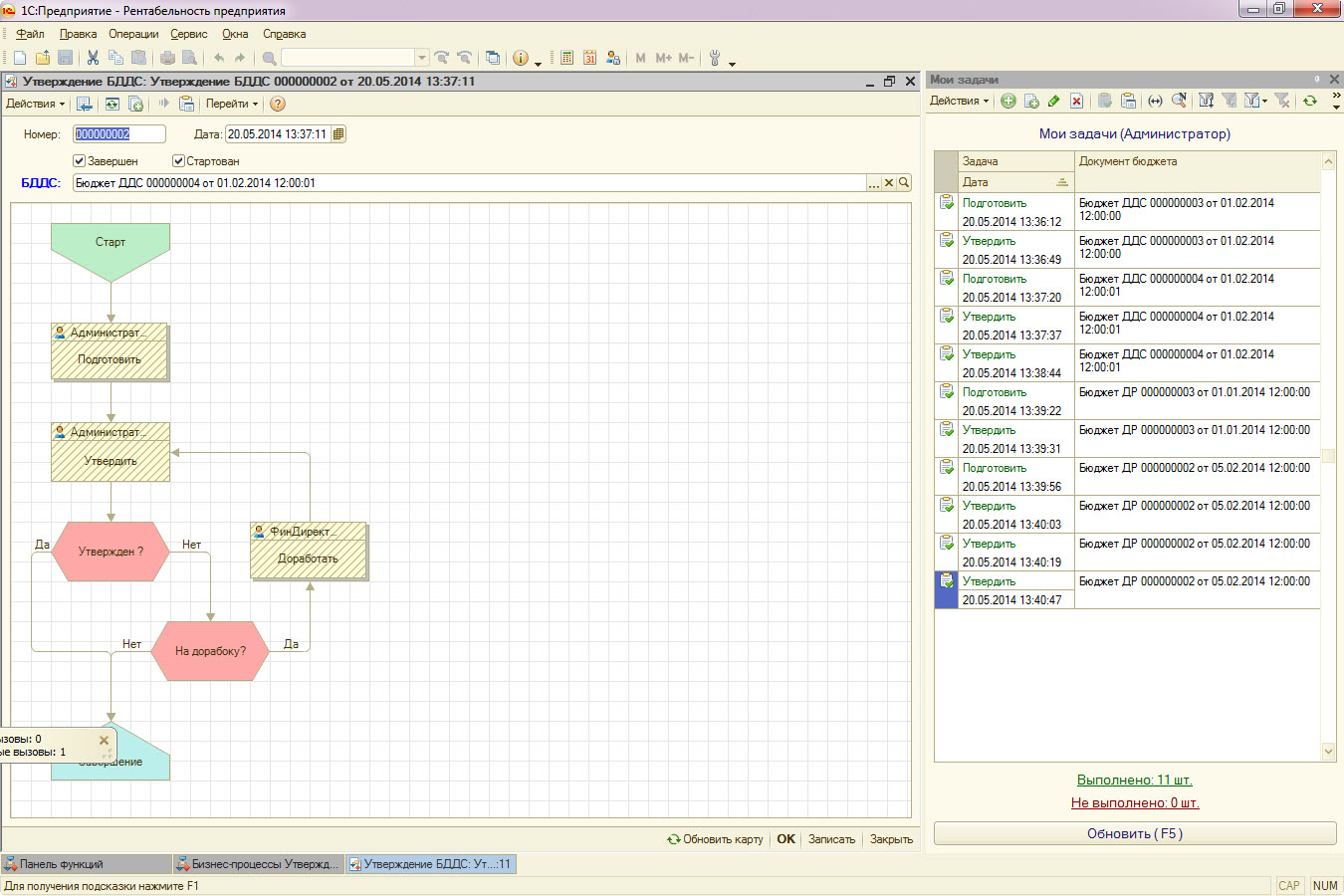Viewport: 1344px width, 896px height.
Task: Expand hidden tasks toolbar items chevron
Action: pyautogui.click(x=1335, y=96)
